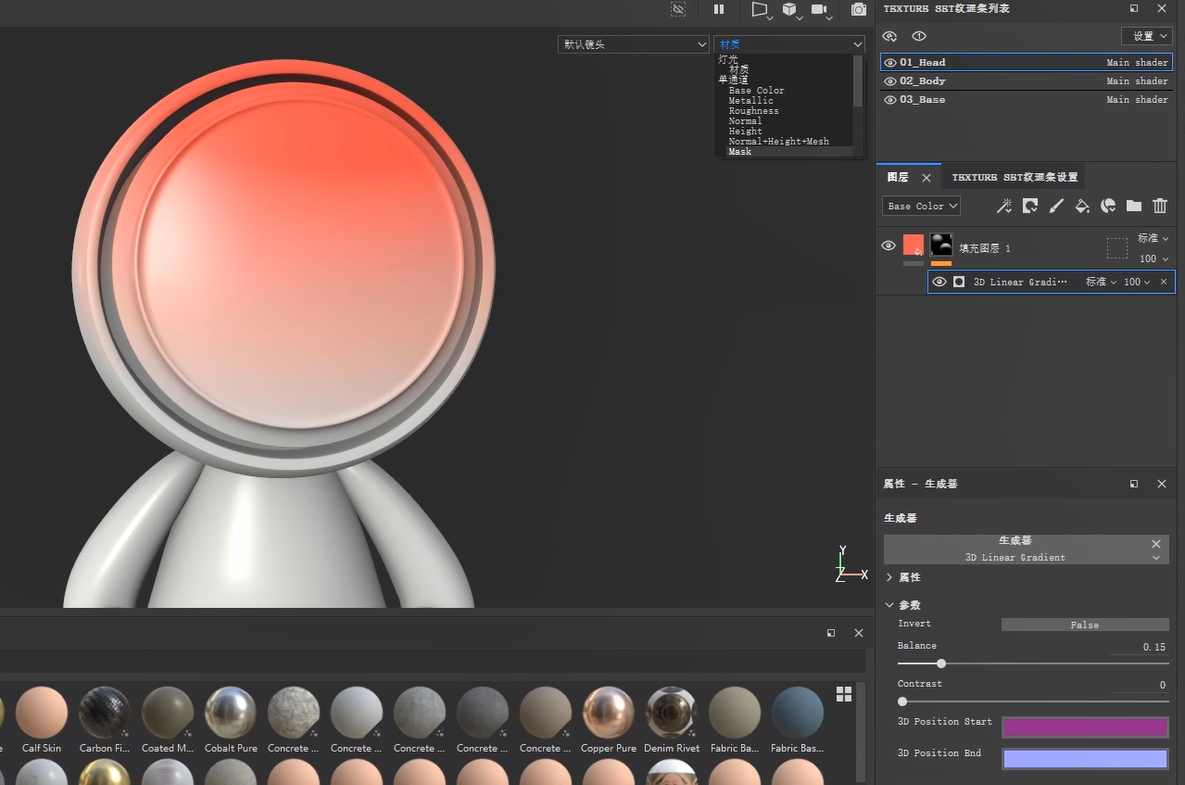
Task: Choose Normal+Height+Mesh in the viewport mode list
Action: pos(778,141)
